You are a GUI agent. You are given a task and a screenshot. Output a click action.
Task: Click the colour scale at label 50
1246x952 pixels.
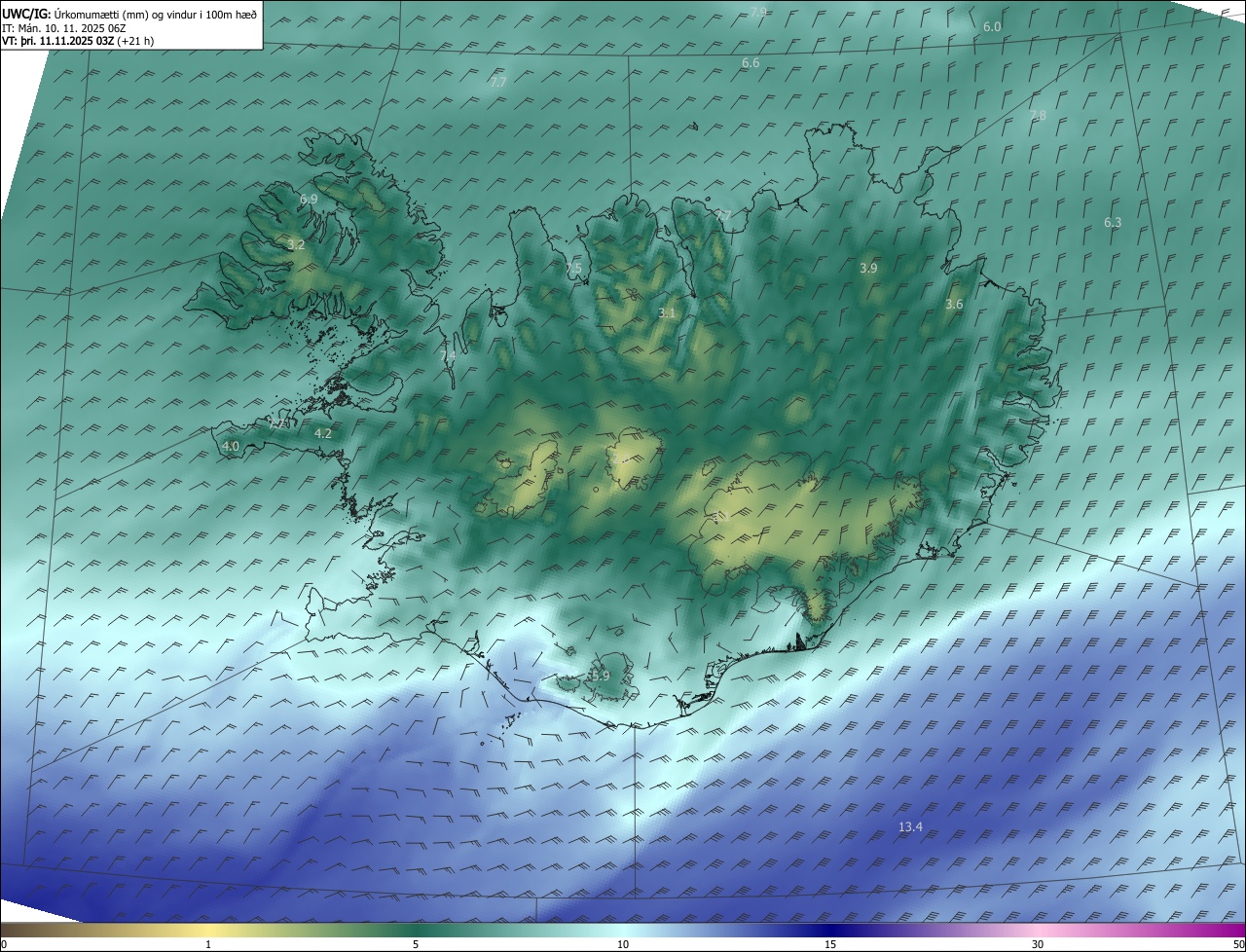coord(1238,944)
